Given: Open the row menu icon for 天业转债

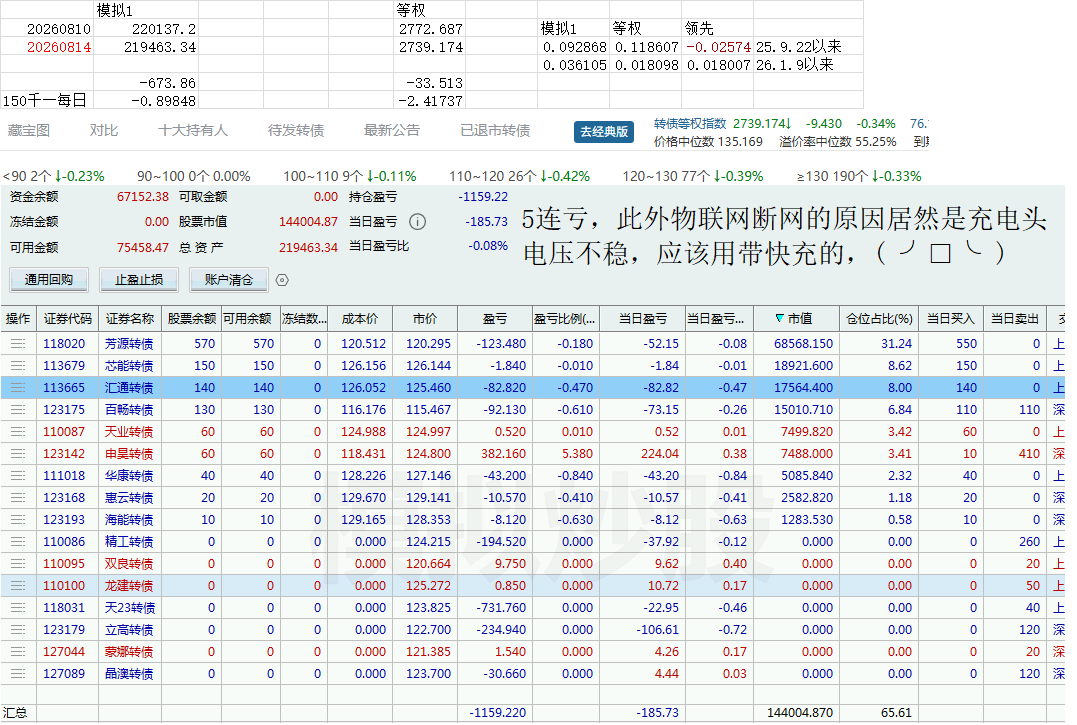Looking at the screenshot, I should (x=18, y=431).
